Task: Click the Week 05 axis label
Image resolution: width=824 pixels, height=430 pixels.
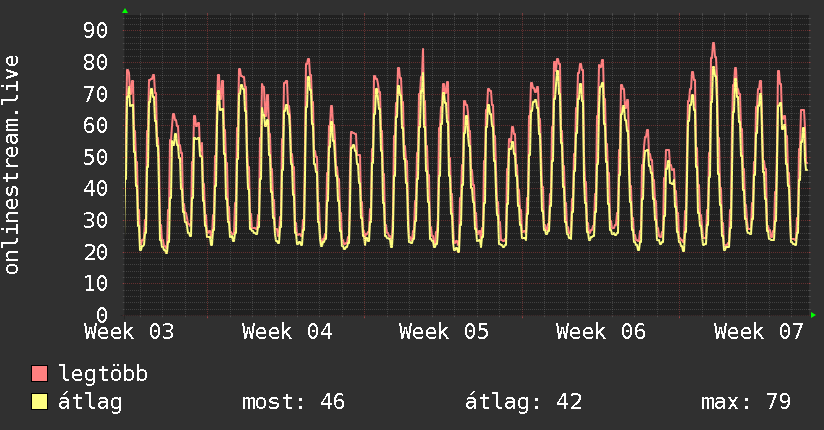Action: 444,332
